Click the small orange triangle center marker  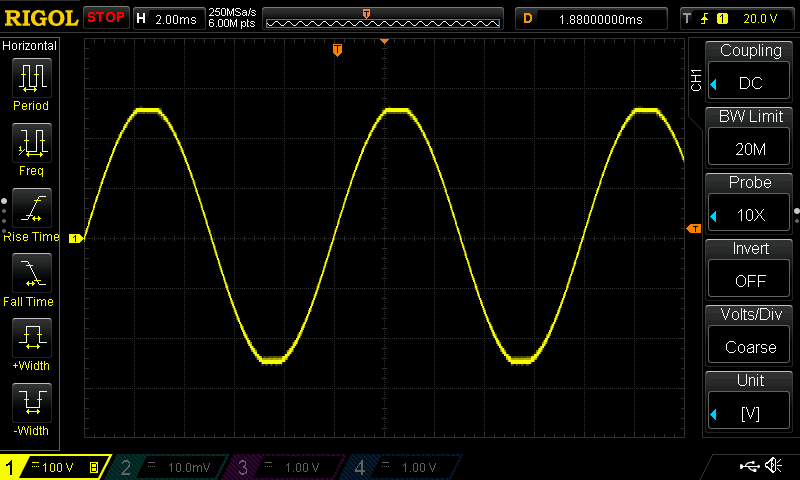(x=384, y=41)
